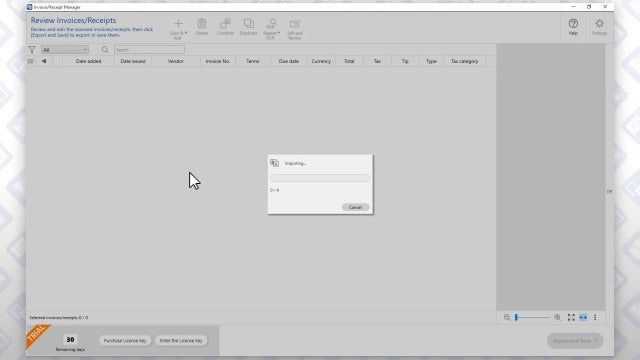Click the importing progress bar
Image resolution: width=640 pixels, height=360 pixels.
(x=320, y=178)
